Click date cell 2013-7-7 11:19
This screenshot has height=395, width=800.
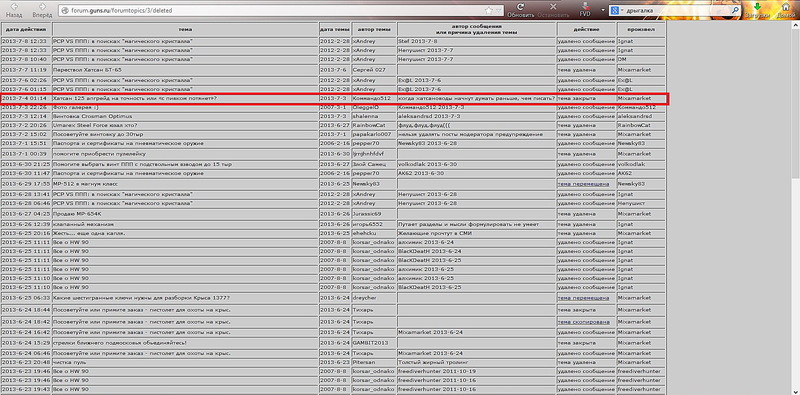pos(26,69)
